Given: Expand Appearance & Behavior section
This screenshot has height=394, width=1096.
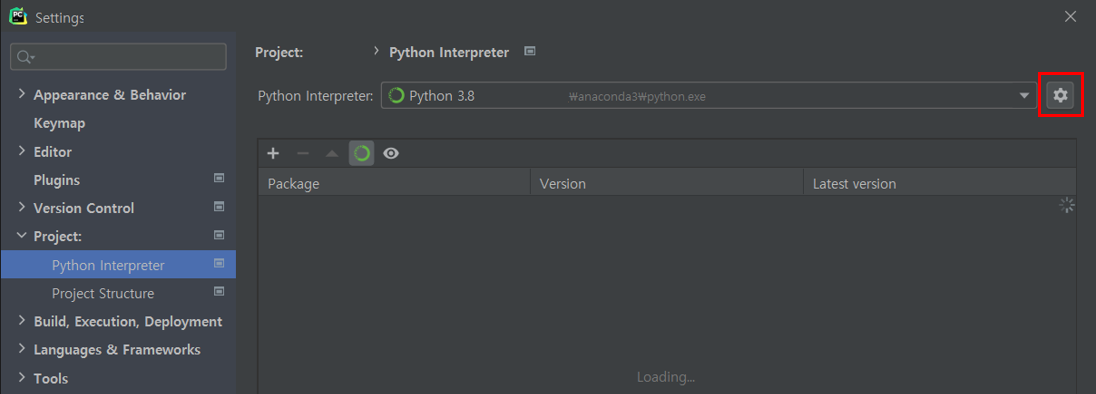Looking at the screenshot, I should coord(22,94).
